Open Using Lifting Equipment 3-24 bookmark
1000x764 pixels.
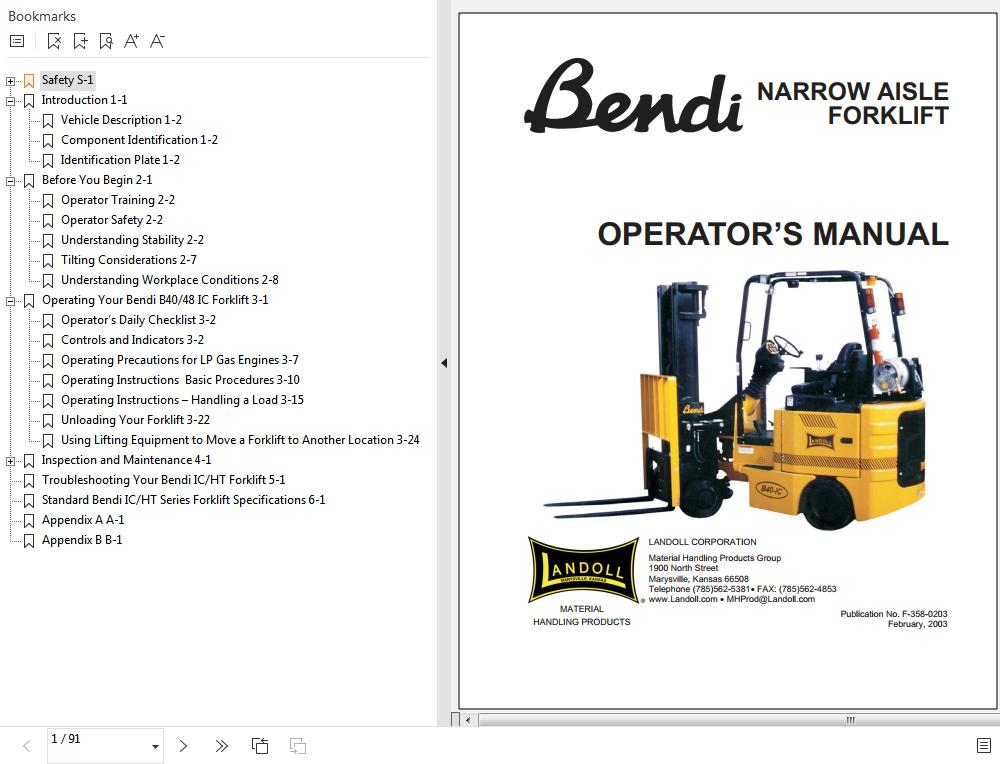pyautogui.click(x=240, y=440)
